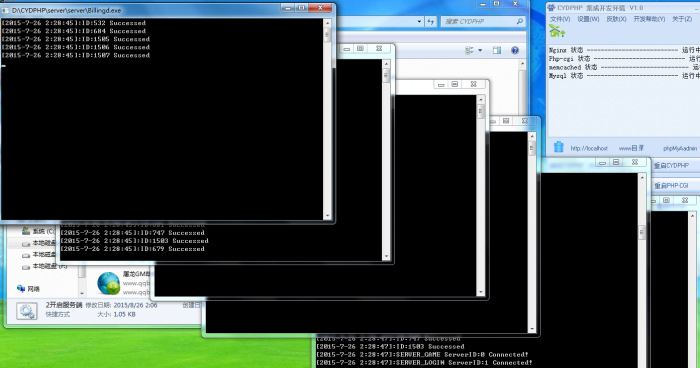
Task: Click the refresh icon beside the address bar
Action: tap(430, 21)
